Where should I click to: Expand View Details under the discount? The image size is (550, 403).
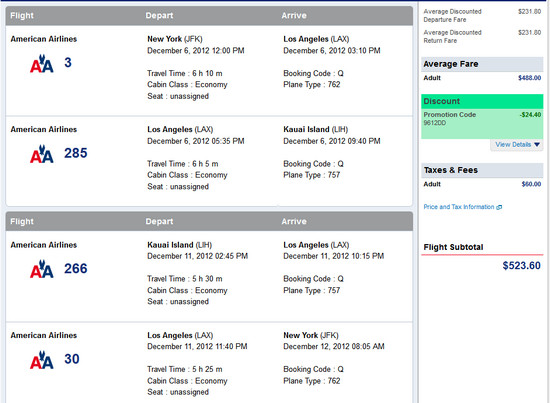517,145
